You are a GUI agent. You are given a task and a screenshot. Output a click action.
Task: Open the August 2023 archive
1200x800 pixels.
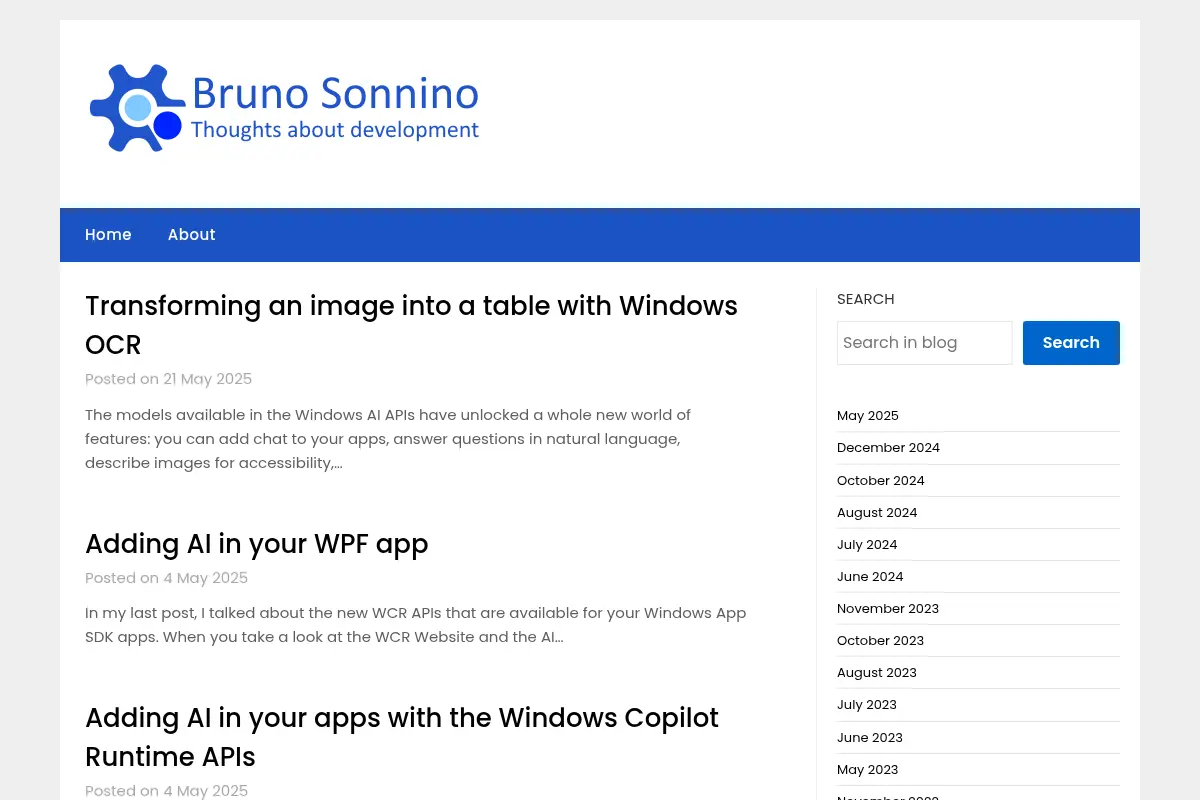(x=877, y=673)
